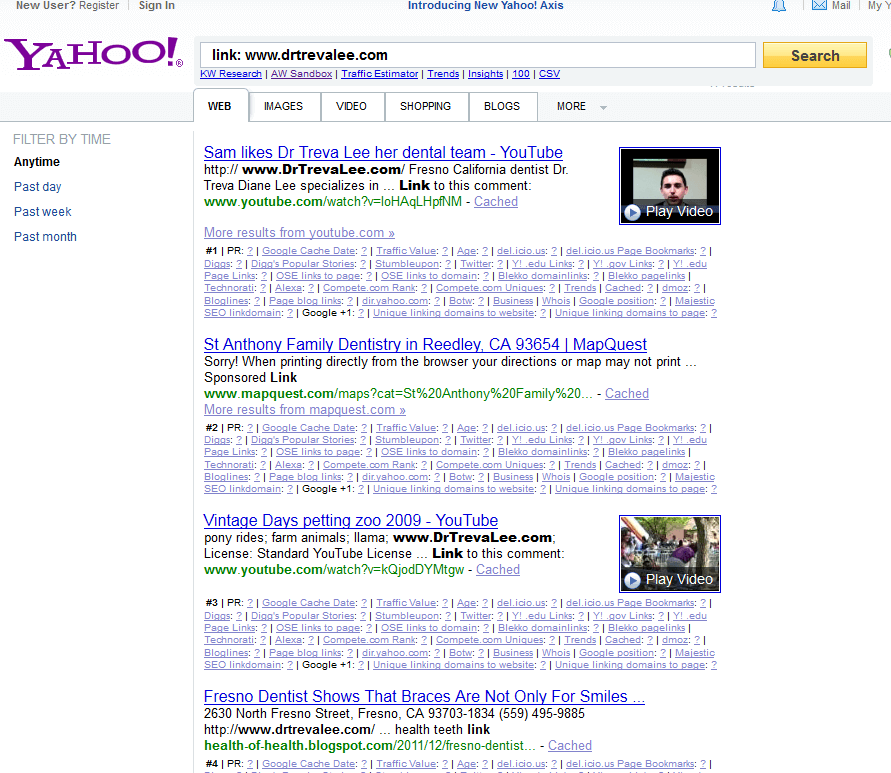The height and width of the screenshot is (773, 891).
Task: Click Google position in result #3 stats
Action: 617,653
